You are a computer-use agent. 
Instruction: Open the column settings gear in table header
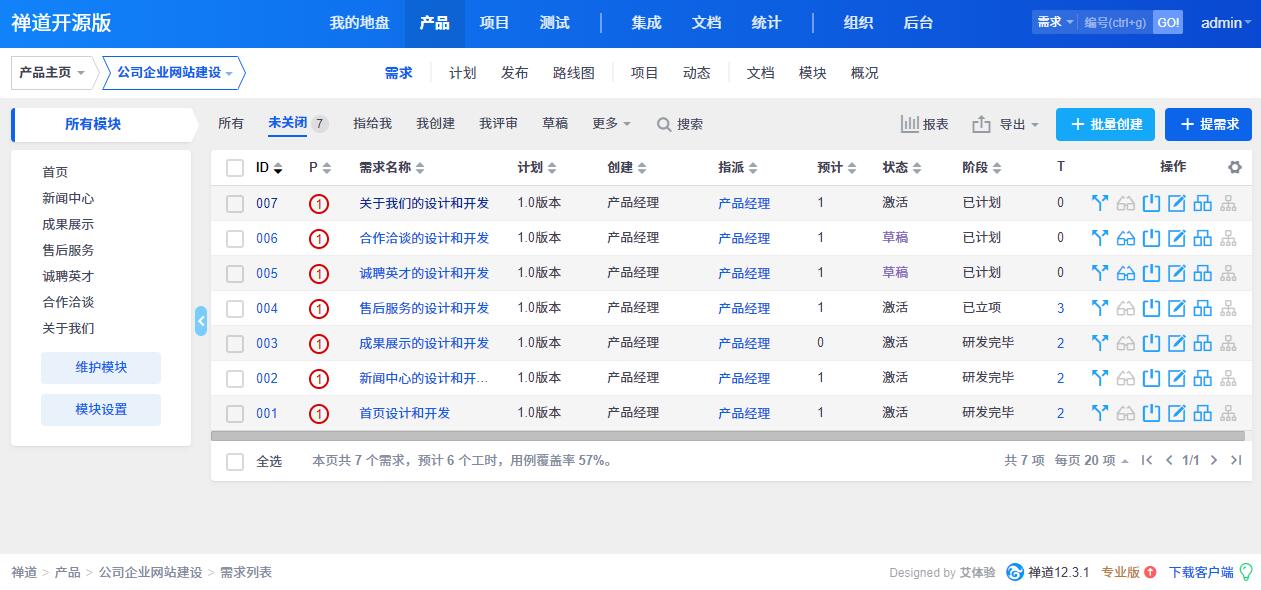click(1235, 168)
